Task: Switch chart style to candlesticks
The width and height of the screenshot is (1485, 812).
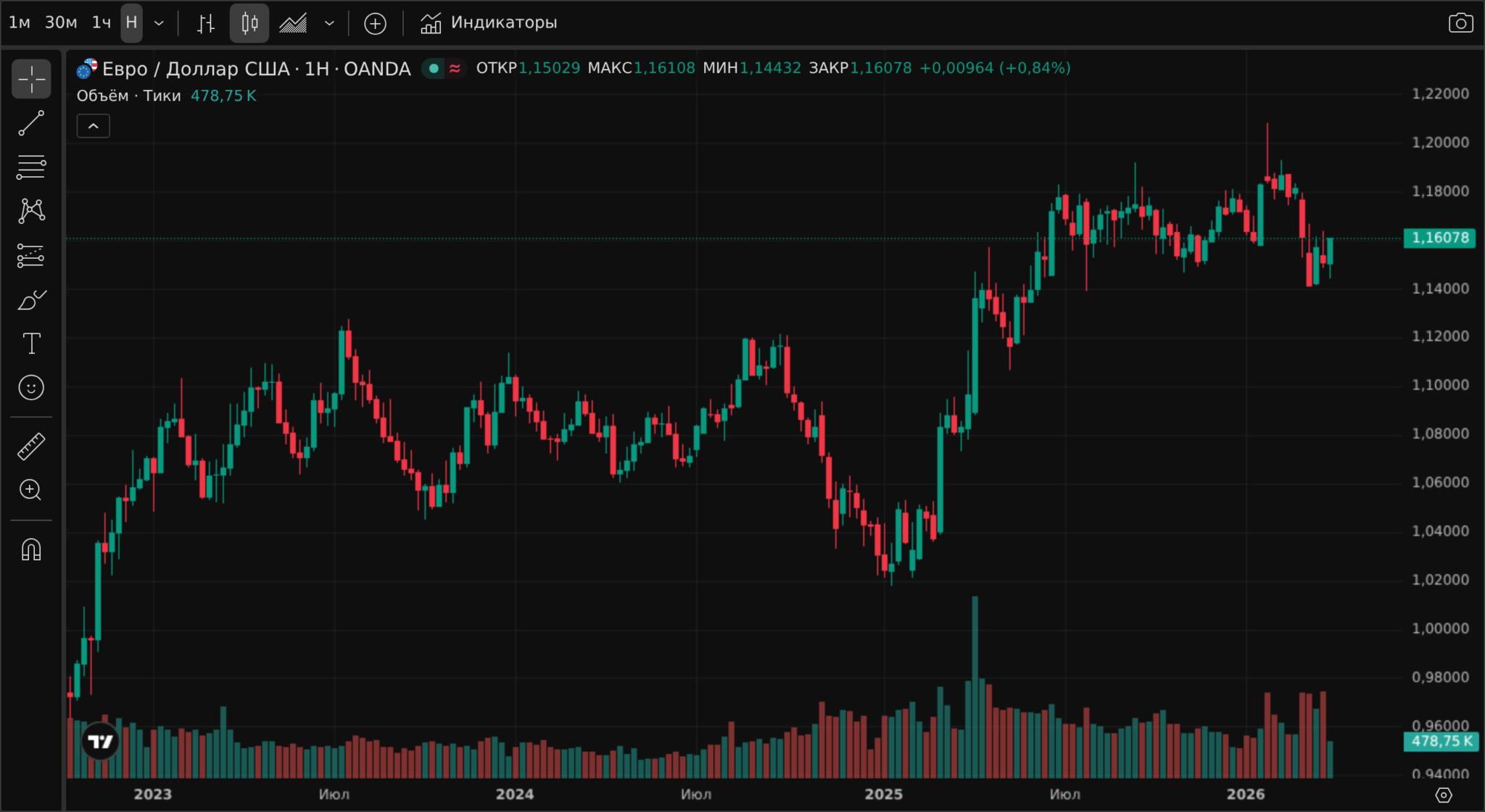Action: pyautogui.click(x=249, y=23)
